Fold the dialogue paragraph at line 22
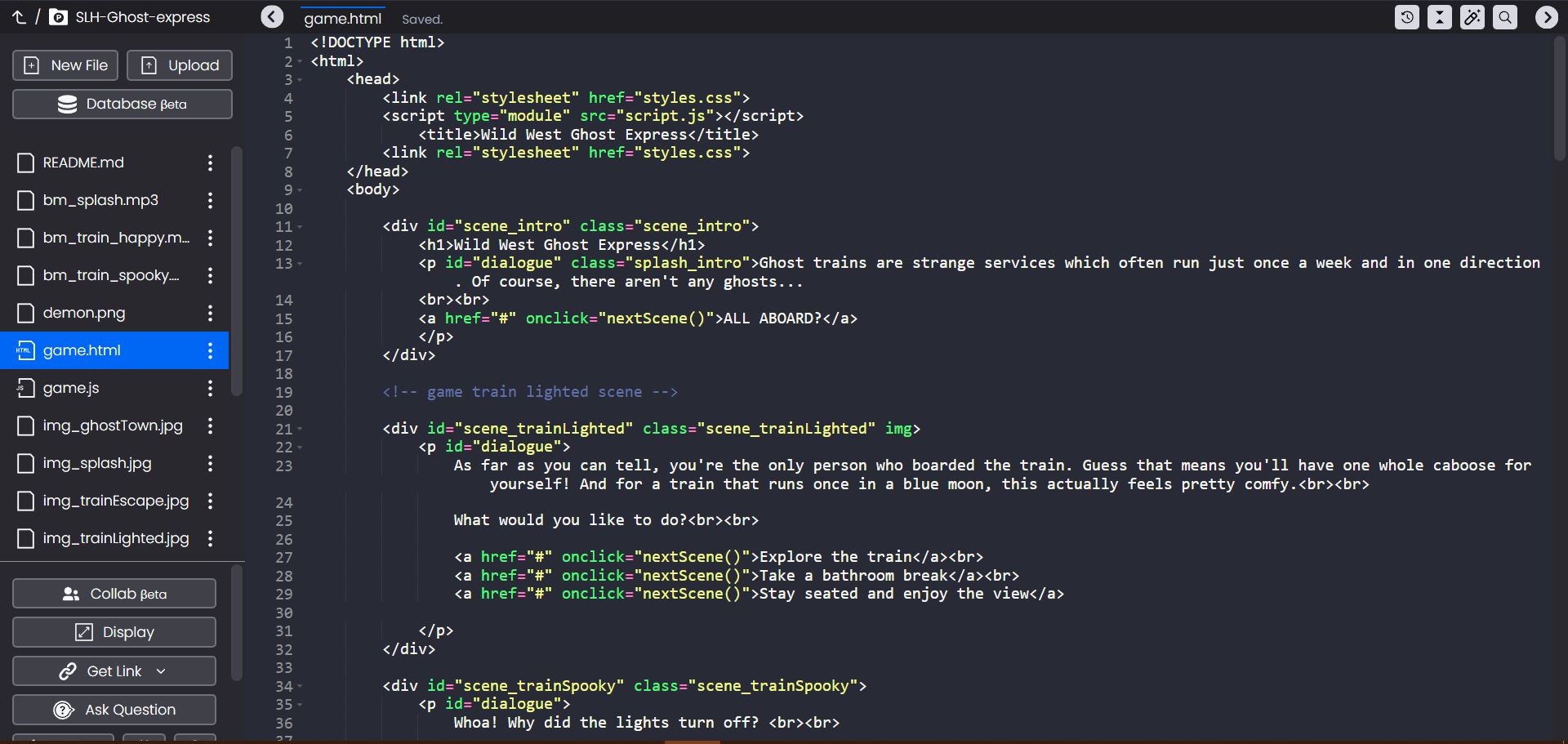The image size is (1568, 744). (300, 448)
